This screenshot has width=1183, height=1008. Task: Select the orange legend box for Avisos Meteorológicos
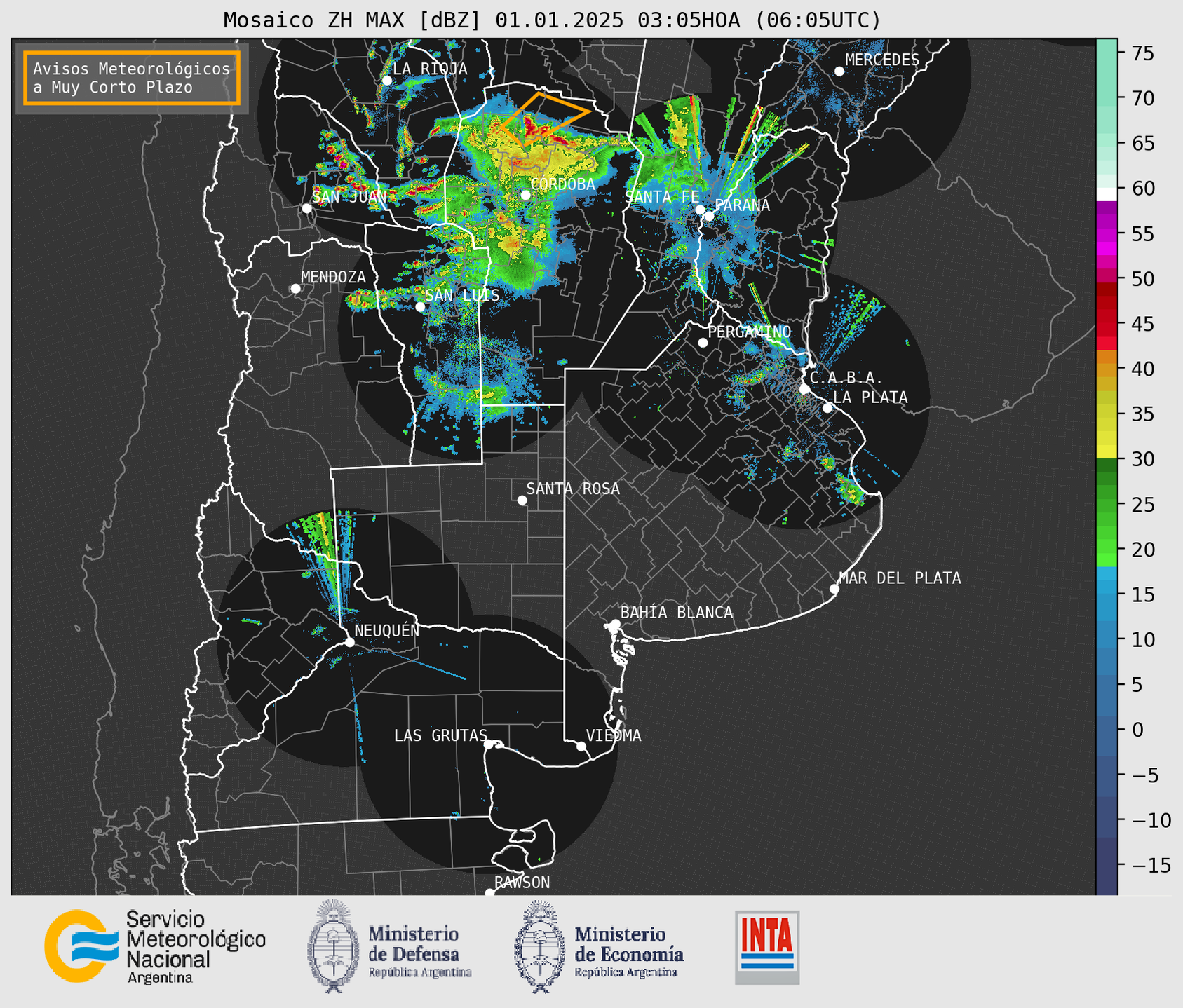(132, 78)
